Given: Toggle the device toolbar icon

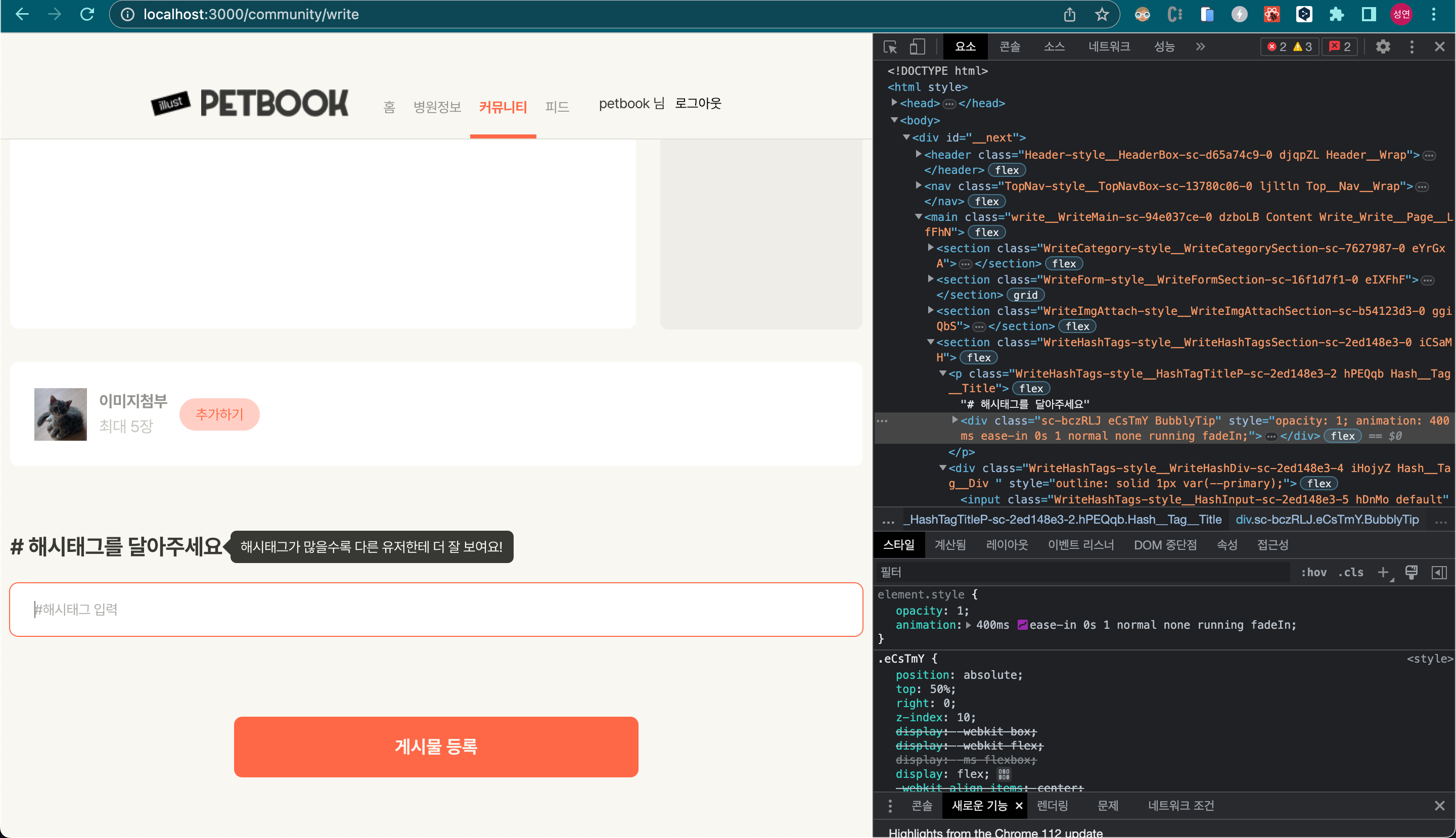Looking at the screenshot, I should point(917,46).
